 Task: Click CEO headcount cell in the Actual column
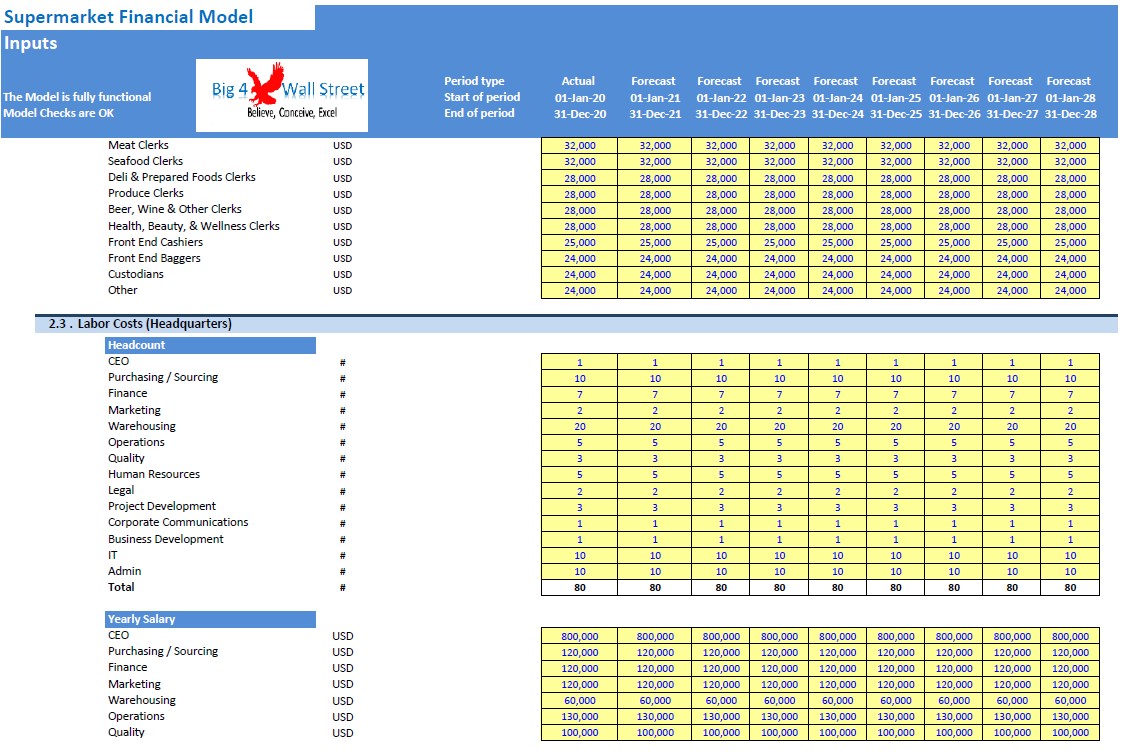[x=579, y=362]
